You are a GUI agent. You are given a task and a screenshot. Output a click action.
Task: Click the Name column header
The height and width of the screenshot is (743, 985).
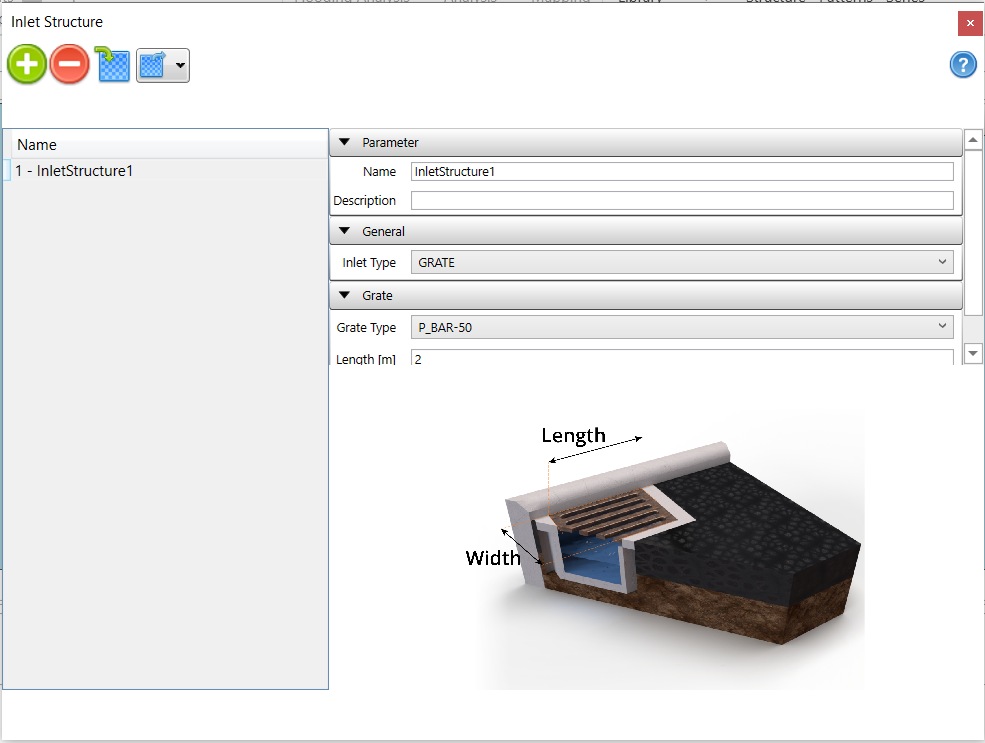170,144
